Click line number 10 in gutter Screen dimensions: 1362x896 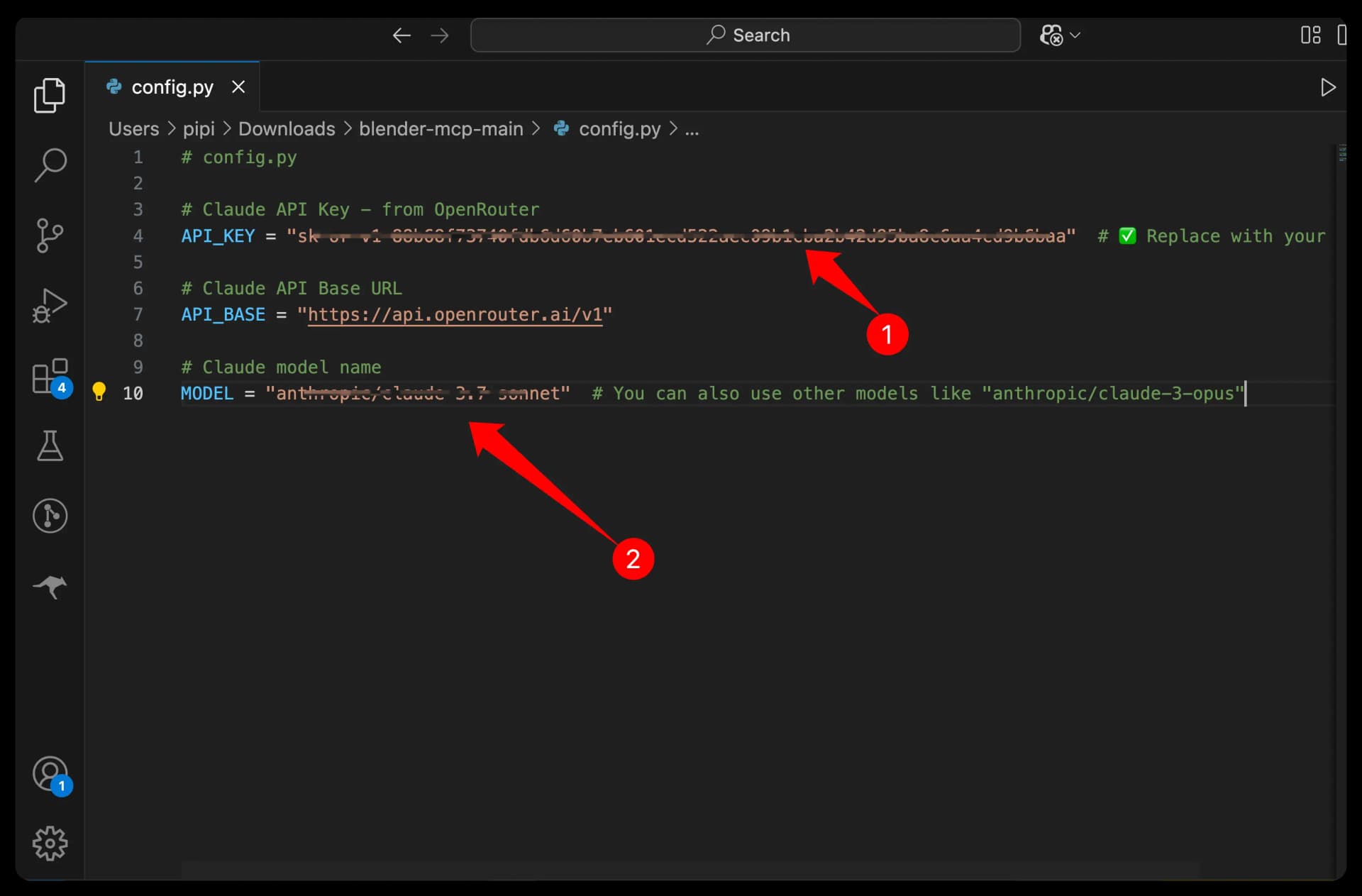tap(133, 393)
